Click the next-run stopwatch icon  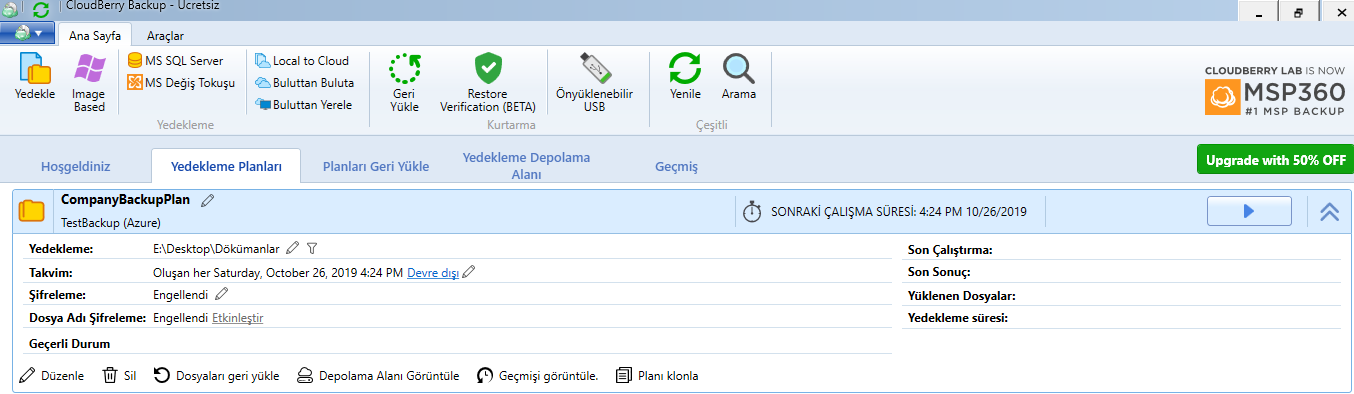point(752,212)
